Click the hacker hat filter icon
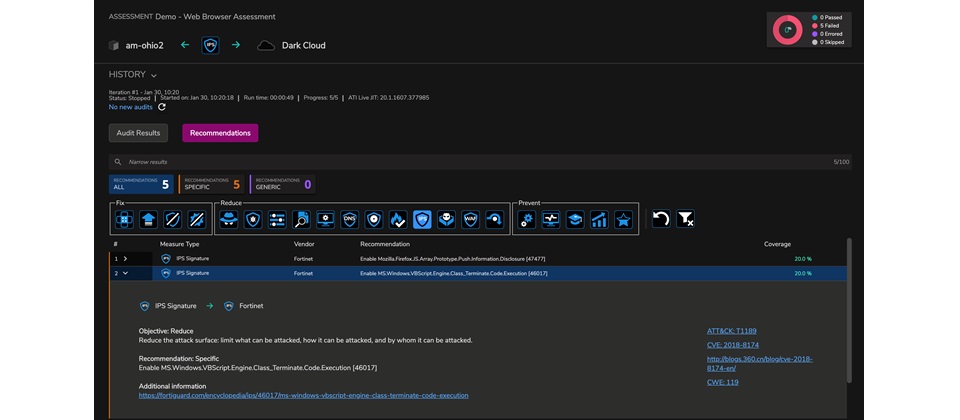 click(x=230, y=219)
